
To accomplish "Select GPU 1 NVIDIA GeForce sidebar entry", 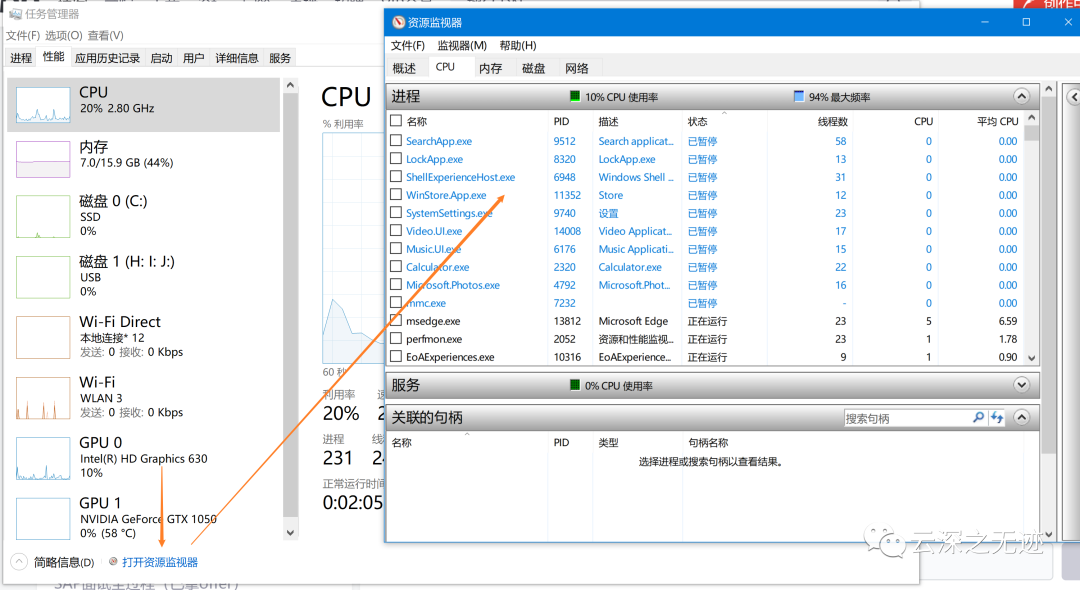I will (x=140, y=518).
